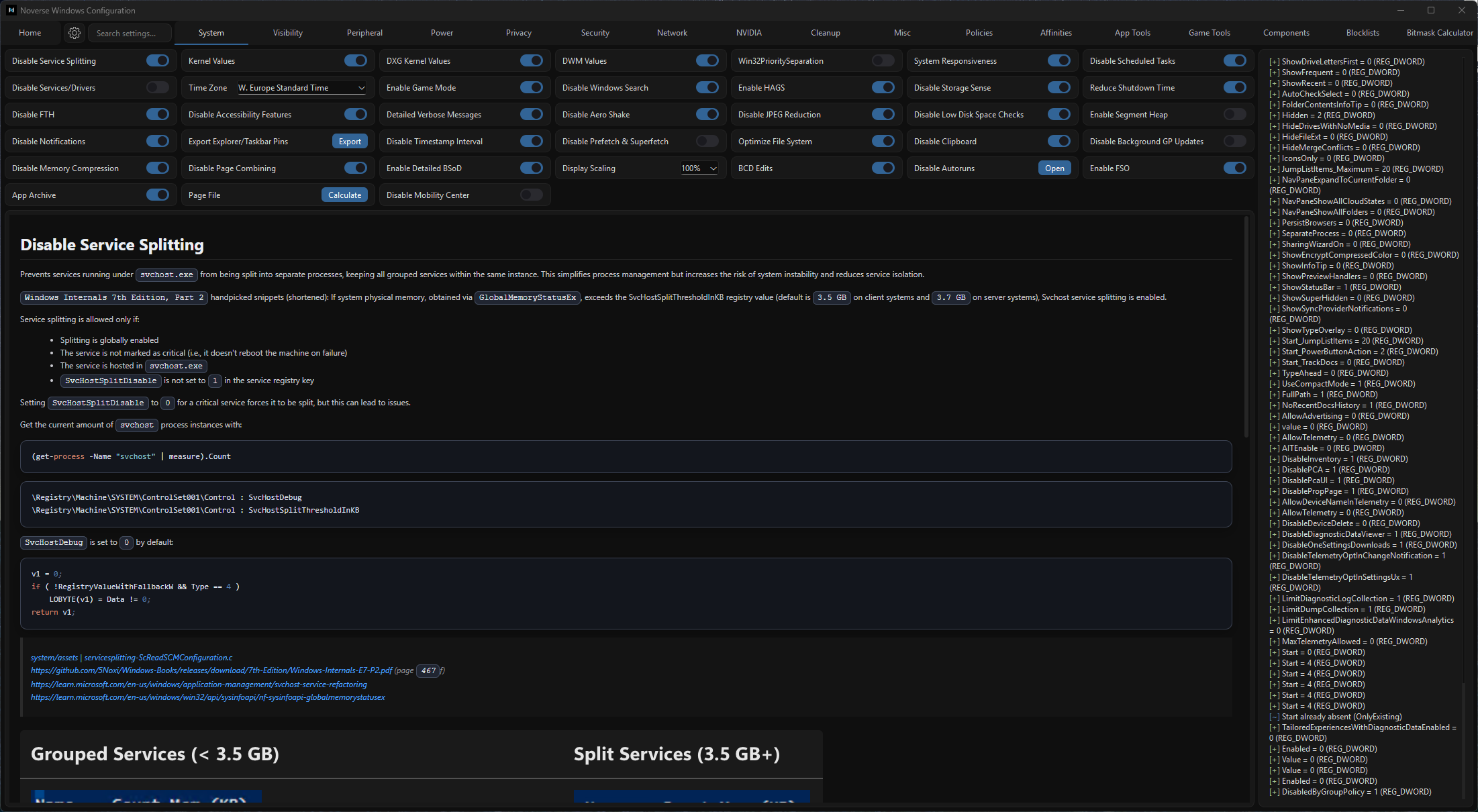1478x812 pixels.
Task: Enable the Segment Heap toggle
Action: pos(1234,115)
